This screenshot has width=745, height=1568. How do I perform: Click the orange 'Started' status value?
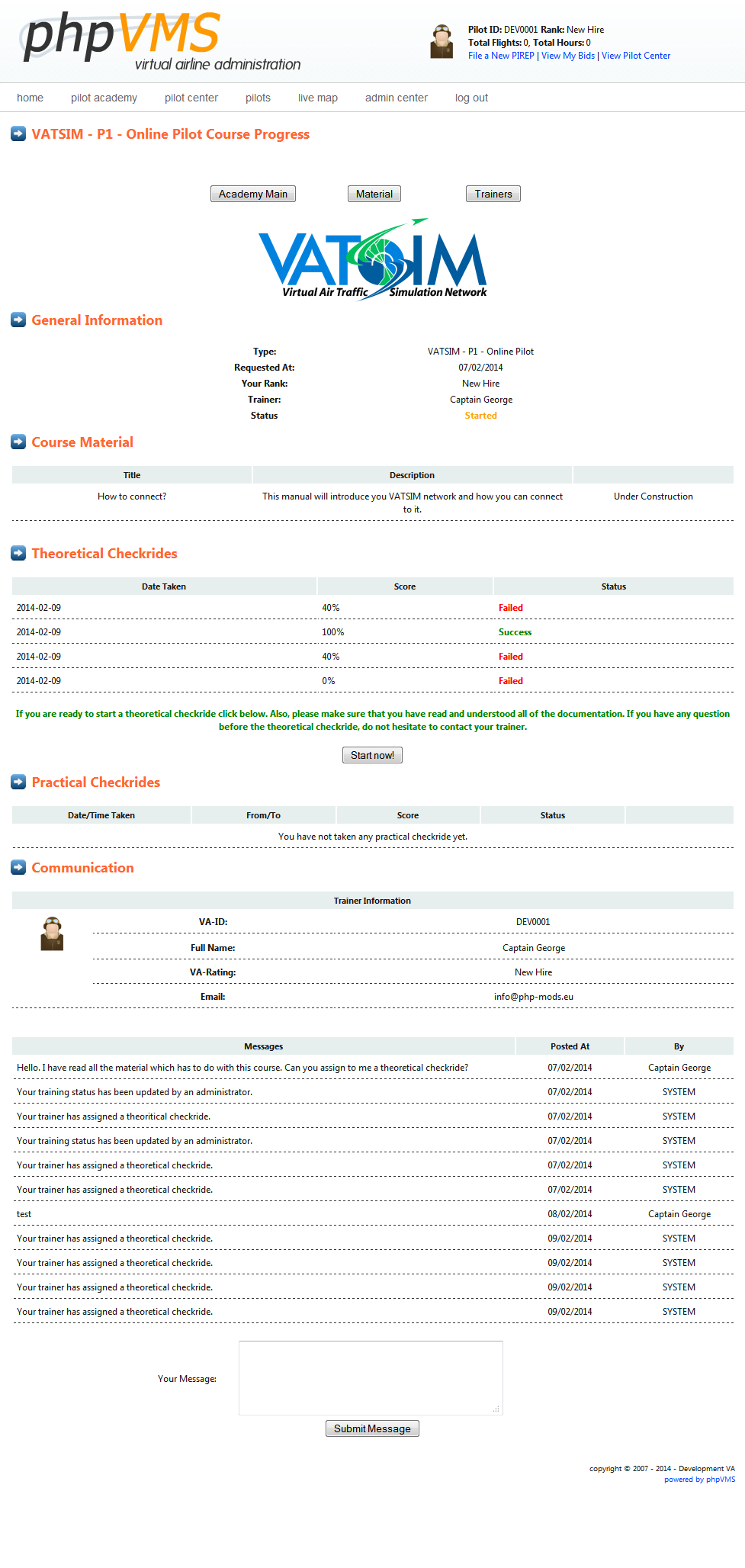(481, 416)
